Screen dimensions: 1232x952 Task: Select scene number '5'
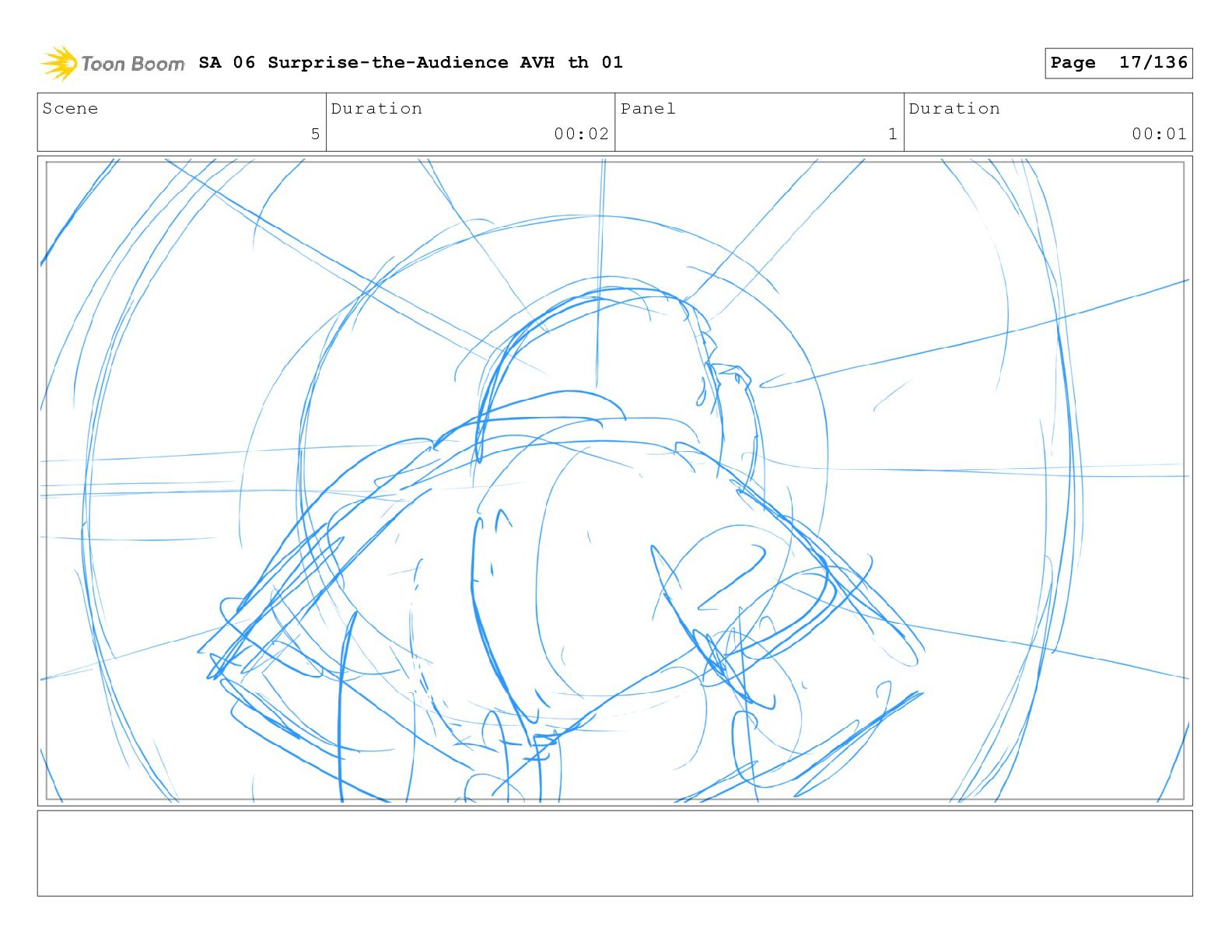(x=315, y=134)
